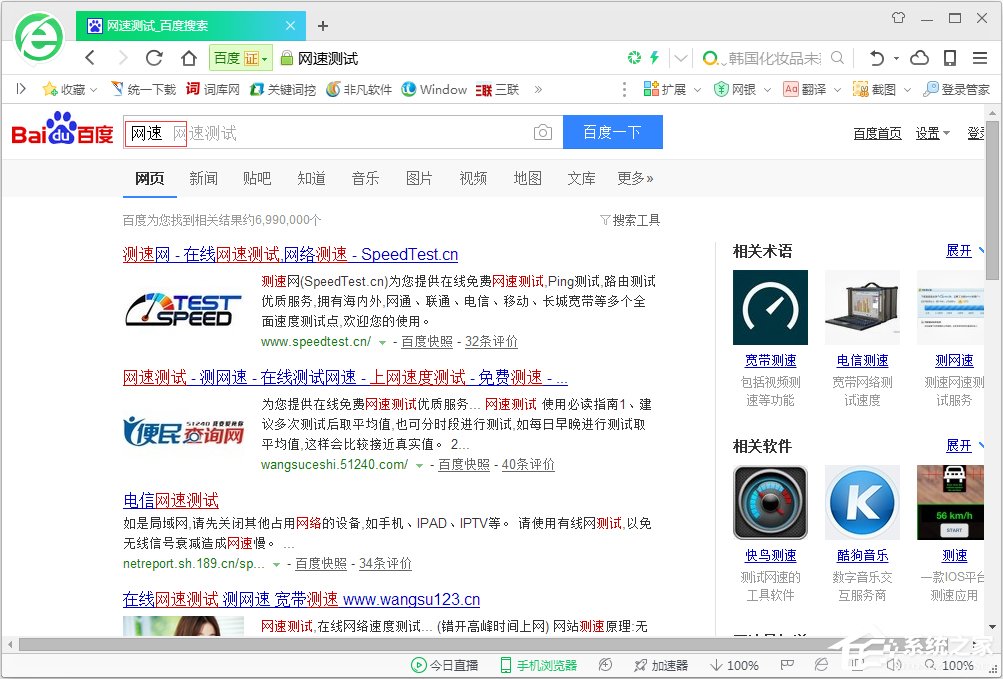Switch to the 新闻 search category

click(203, 178)
